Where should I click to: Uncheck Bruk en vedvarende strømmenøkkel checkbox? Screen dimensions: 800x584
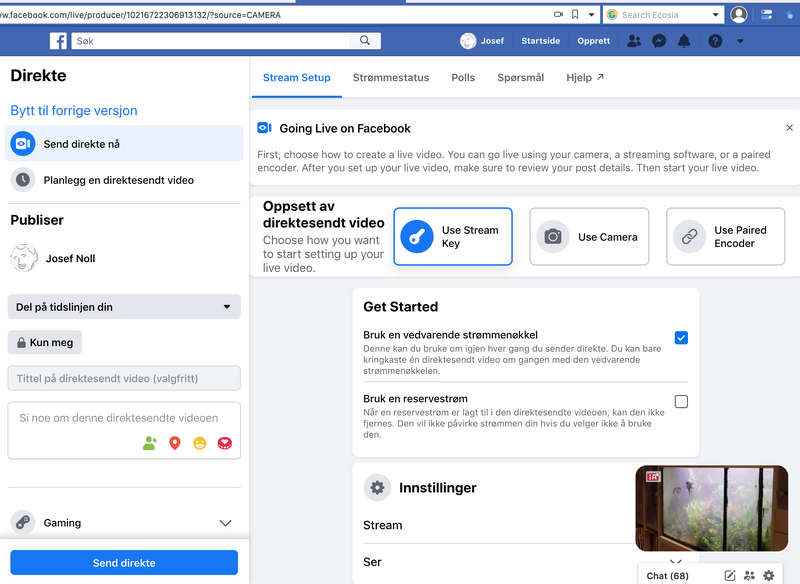(x=681, y=338)
